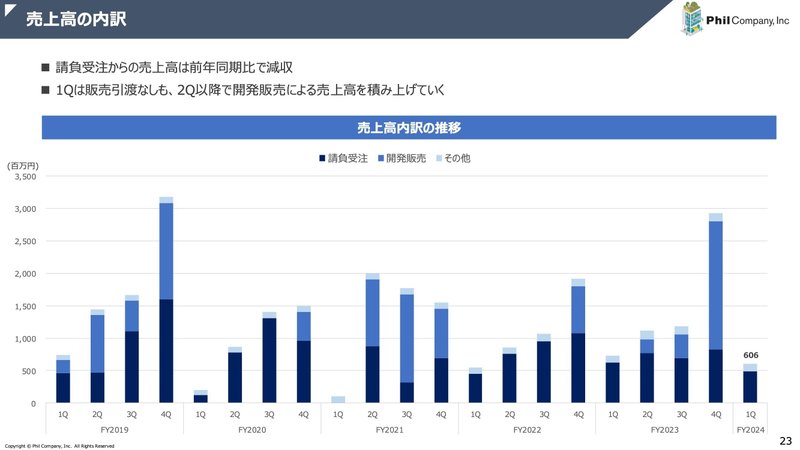Click the 2,000 y-axis value
The image size is (800, 450).
coord(26,274)
